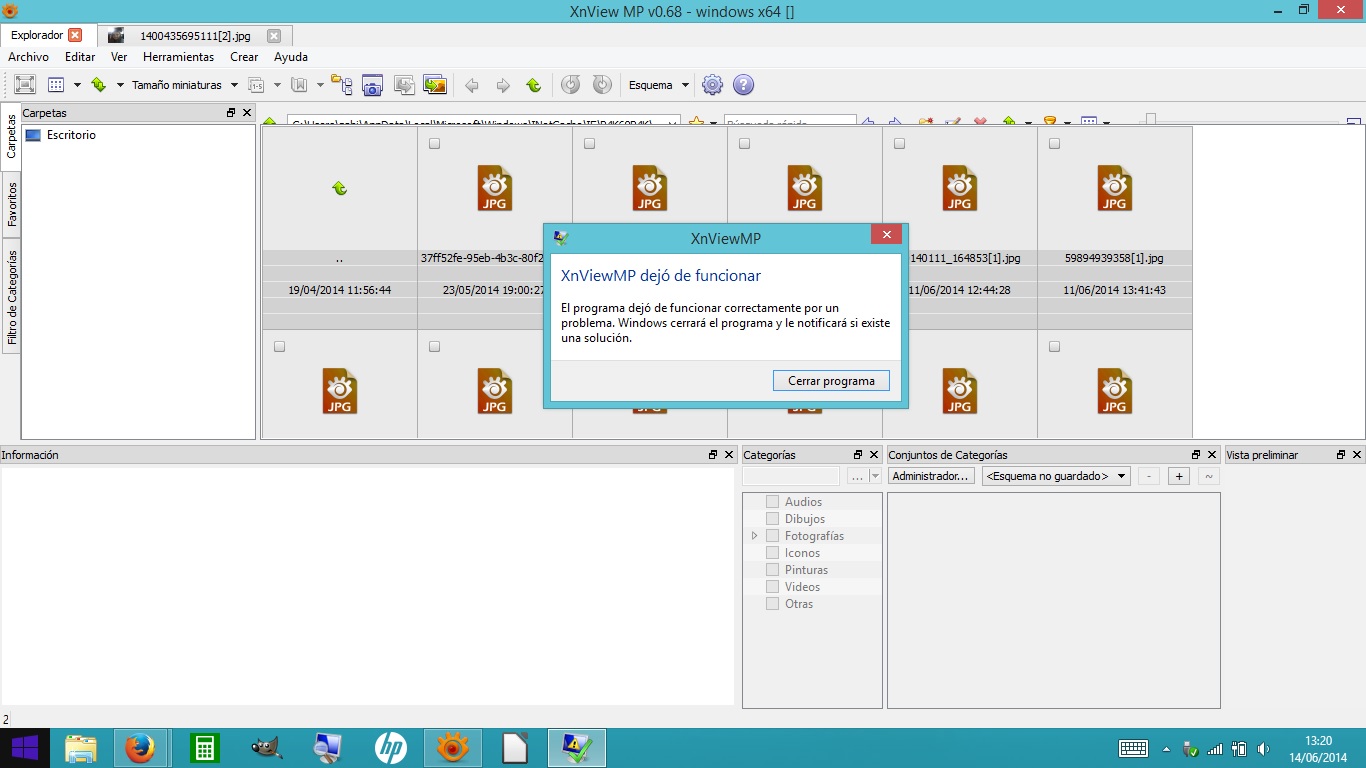
Task: Click the rotate left toolbar icon
Action: (x=570, y=85)
